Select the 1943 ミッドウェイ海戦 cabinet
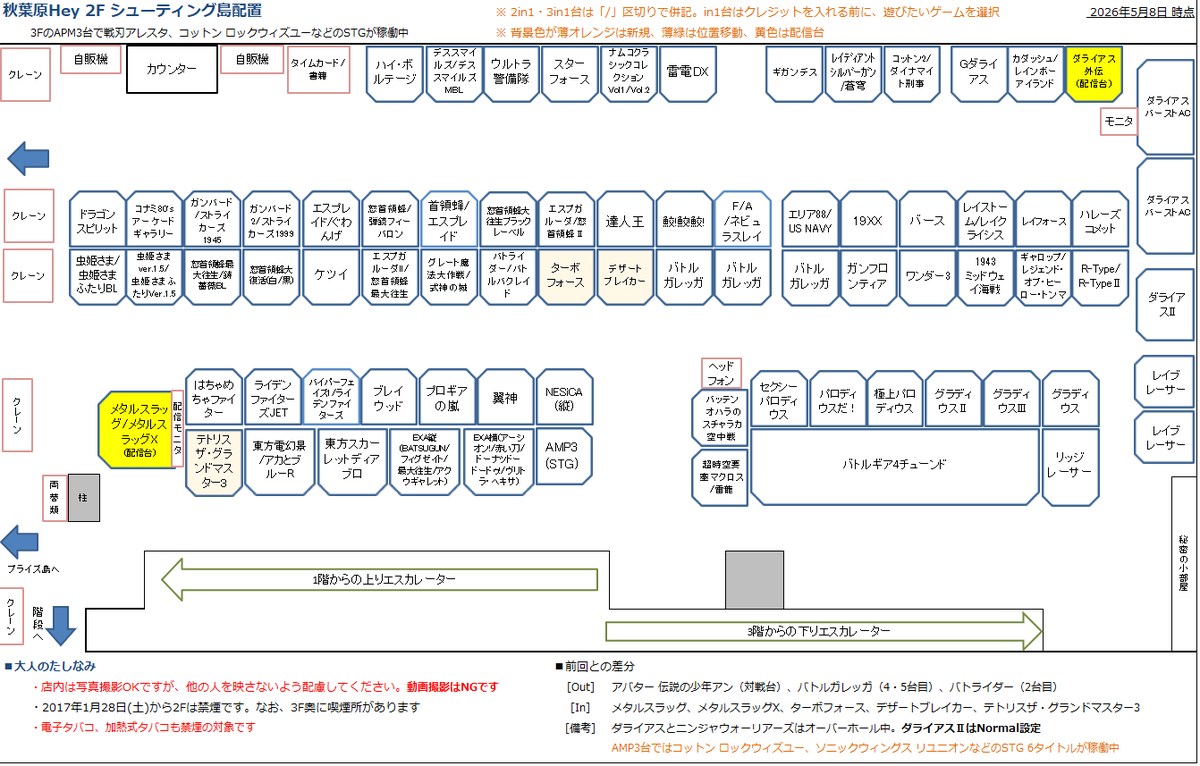1200x766 pixels. (x=985, y=276)
